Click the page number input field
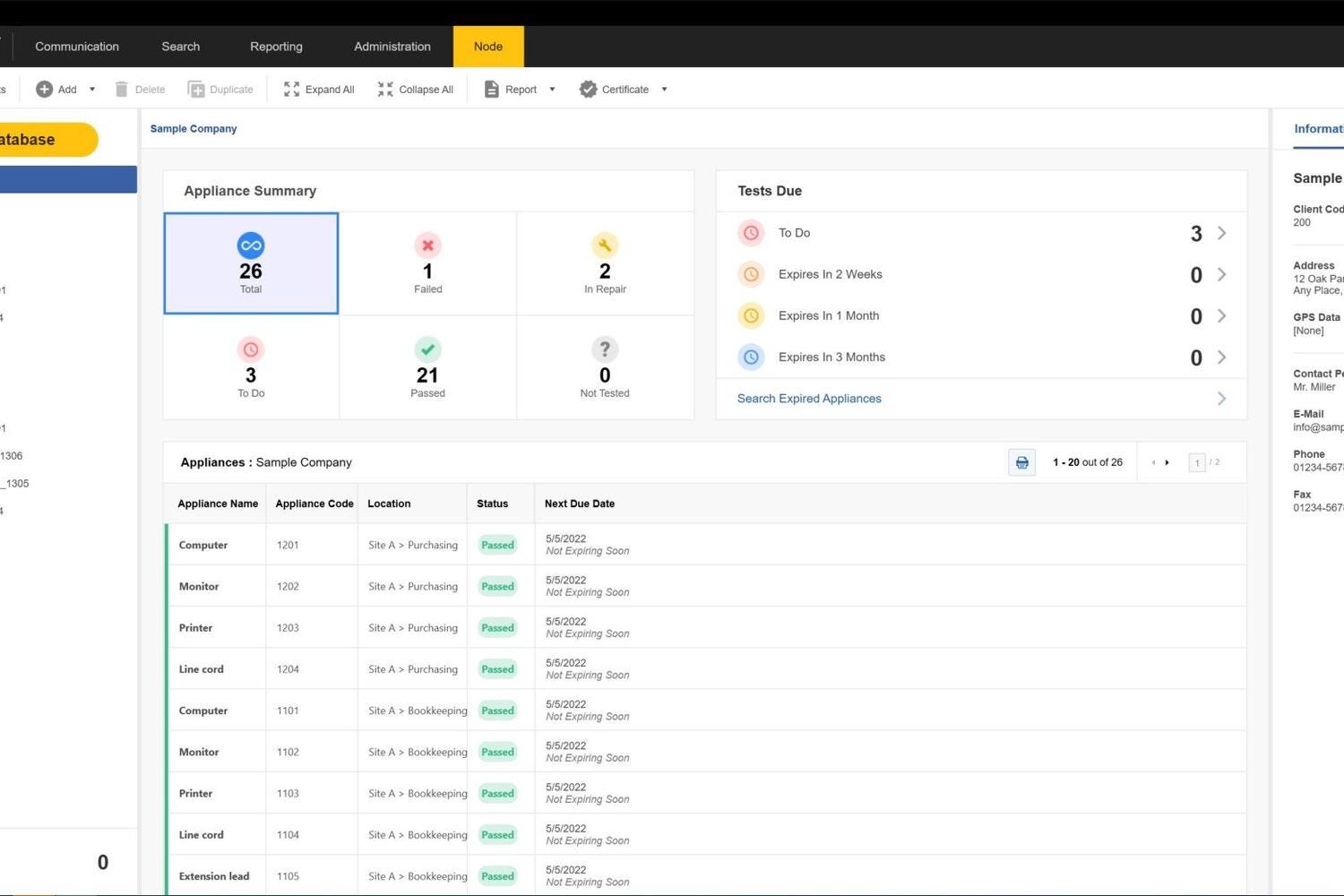 pyautogui.click(x=1196, y=462)
